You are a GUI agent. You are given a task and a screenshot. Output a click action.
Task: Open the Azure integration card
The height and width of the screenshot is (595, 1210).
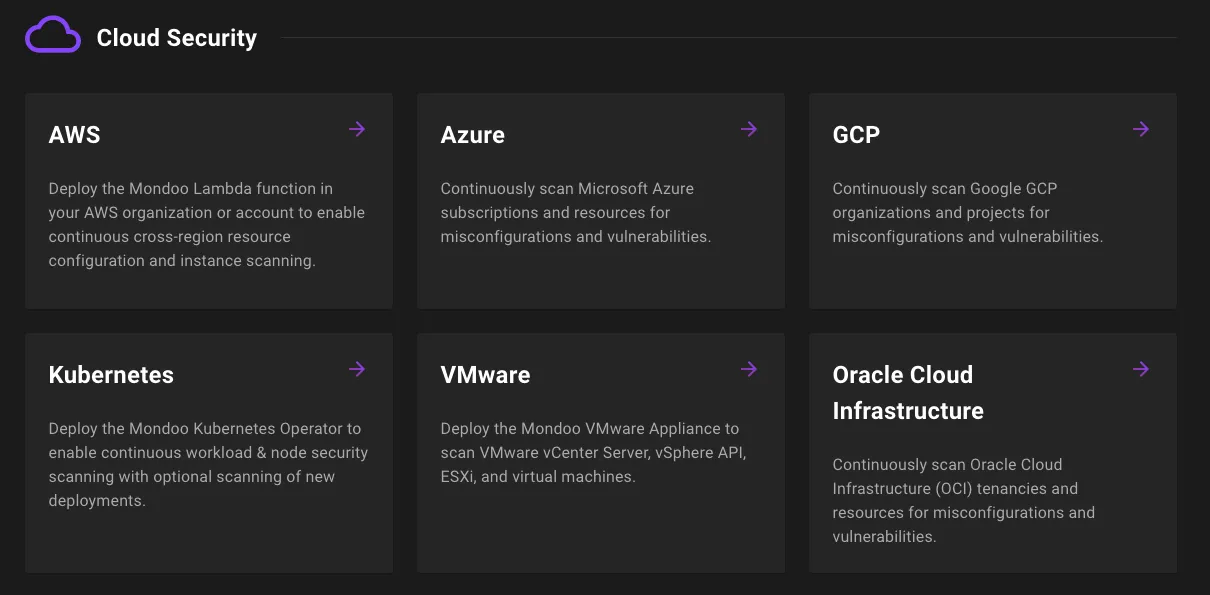click(600, 200)
